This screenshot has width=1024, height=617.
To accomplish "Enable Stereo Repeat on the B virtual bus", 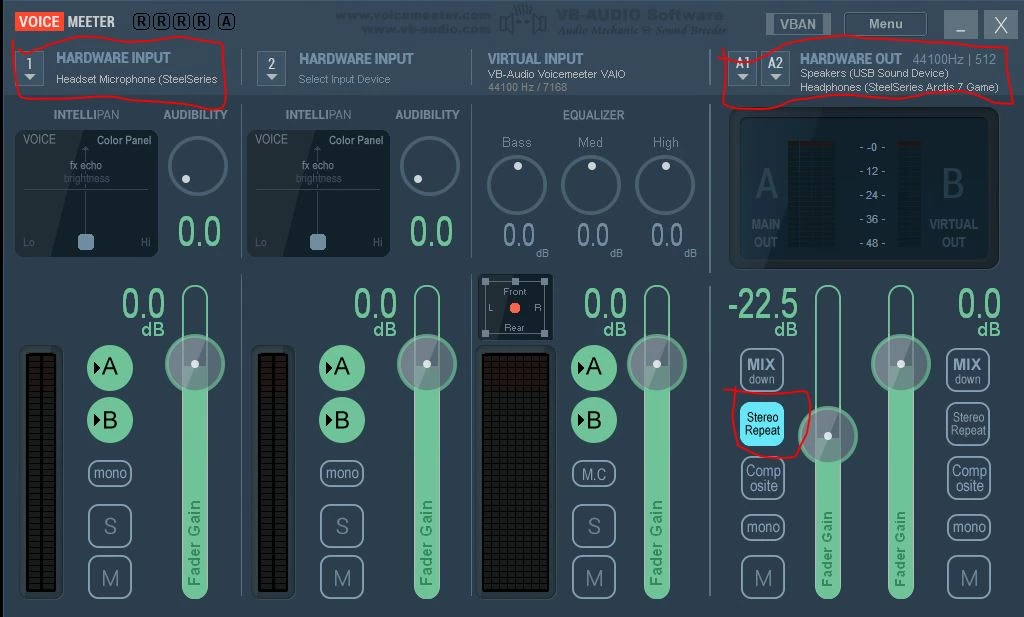I will [x=968, y=424].
